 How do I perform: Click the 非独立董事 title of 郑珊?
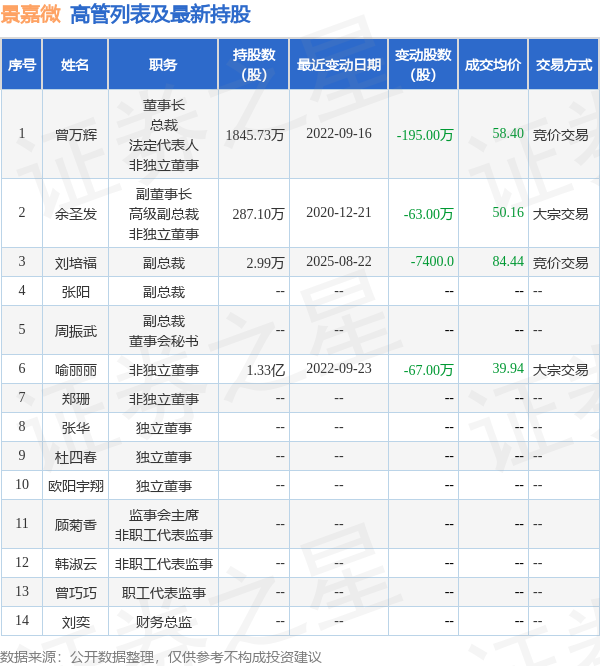pyautogui.click(x=163, y=399)
